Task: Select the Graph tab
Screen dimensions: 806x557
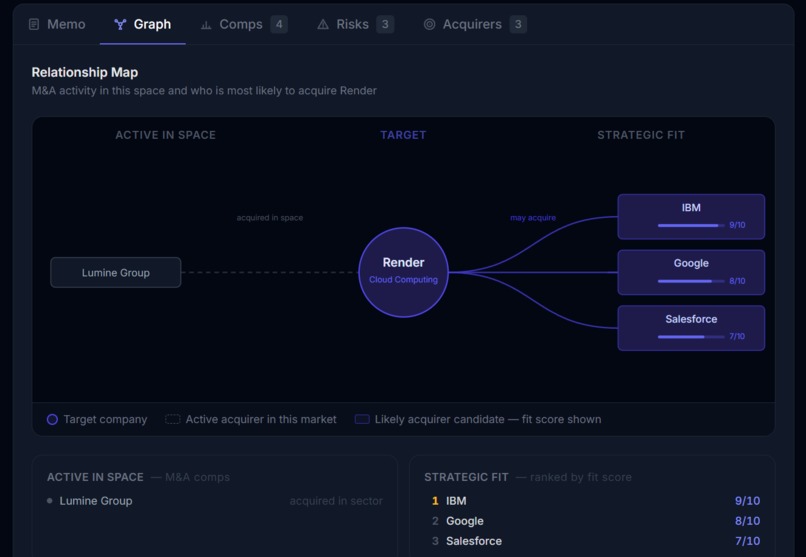Action: click(x=142, y=24)
